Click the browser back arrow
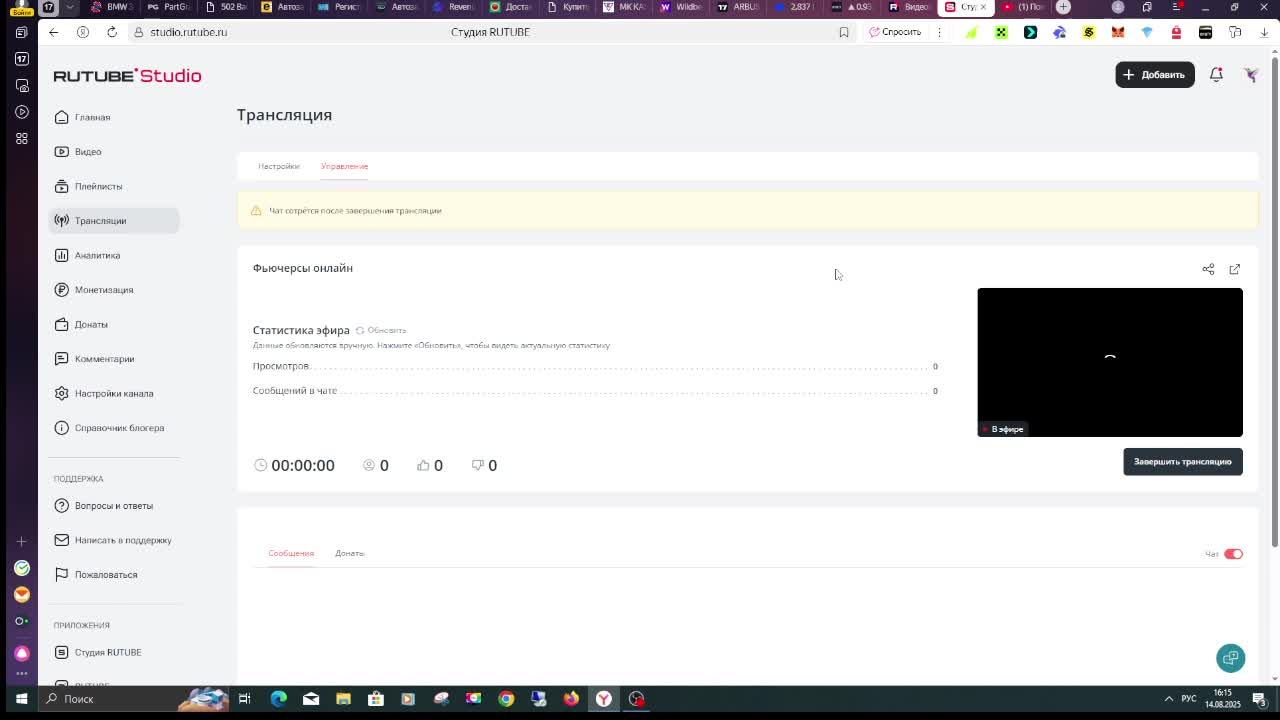This screenshot has width=1280, height=720. (54, 32)
